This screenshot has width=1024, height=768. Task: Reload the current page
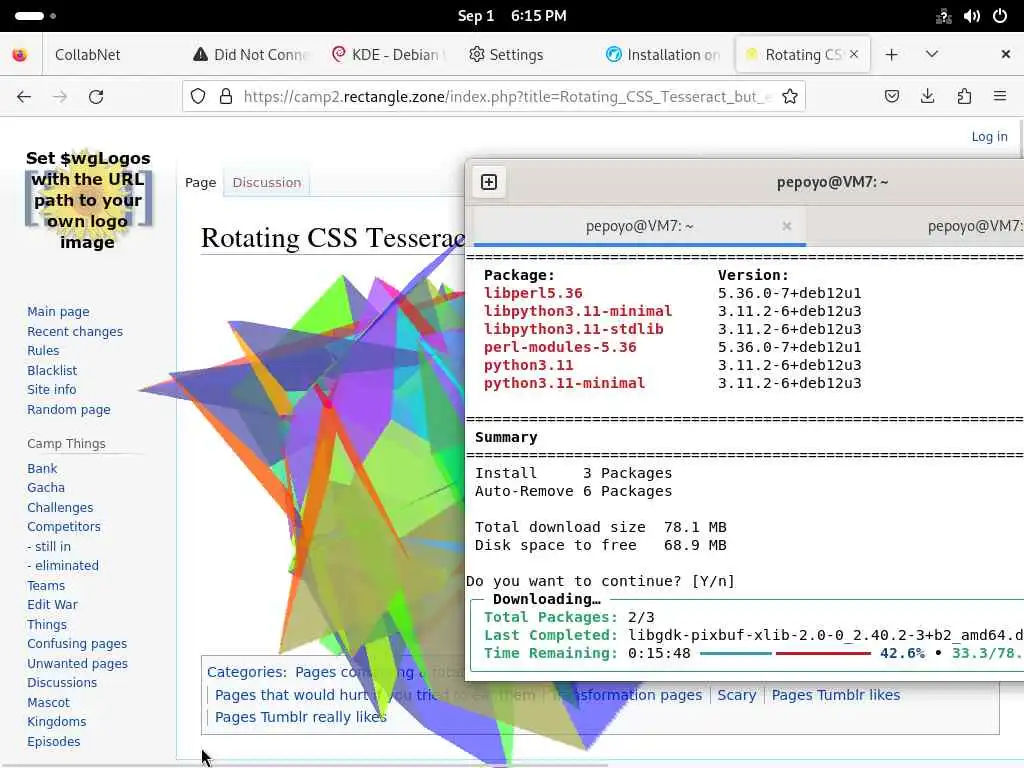click(96, 97)
